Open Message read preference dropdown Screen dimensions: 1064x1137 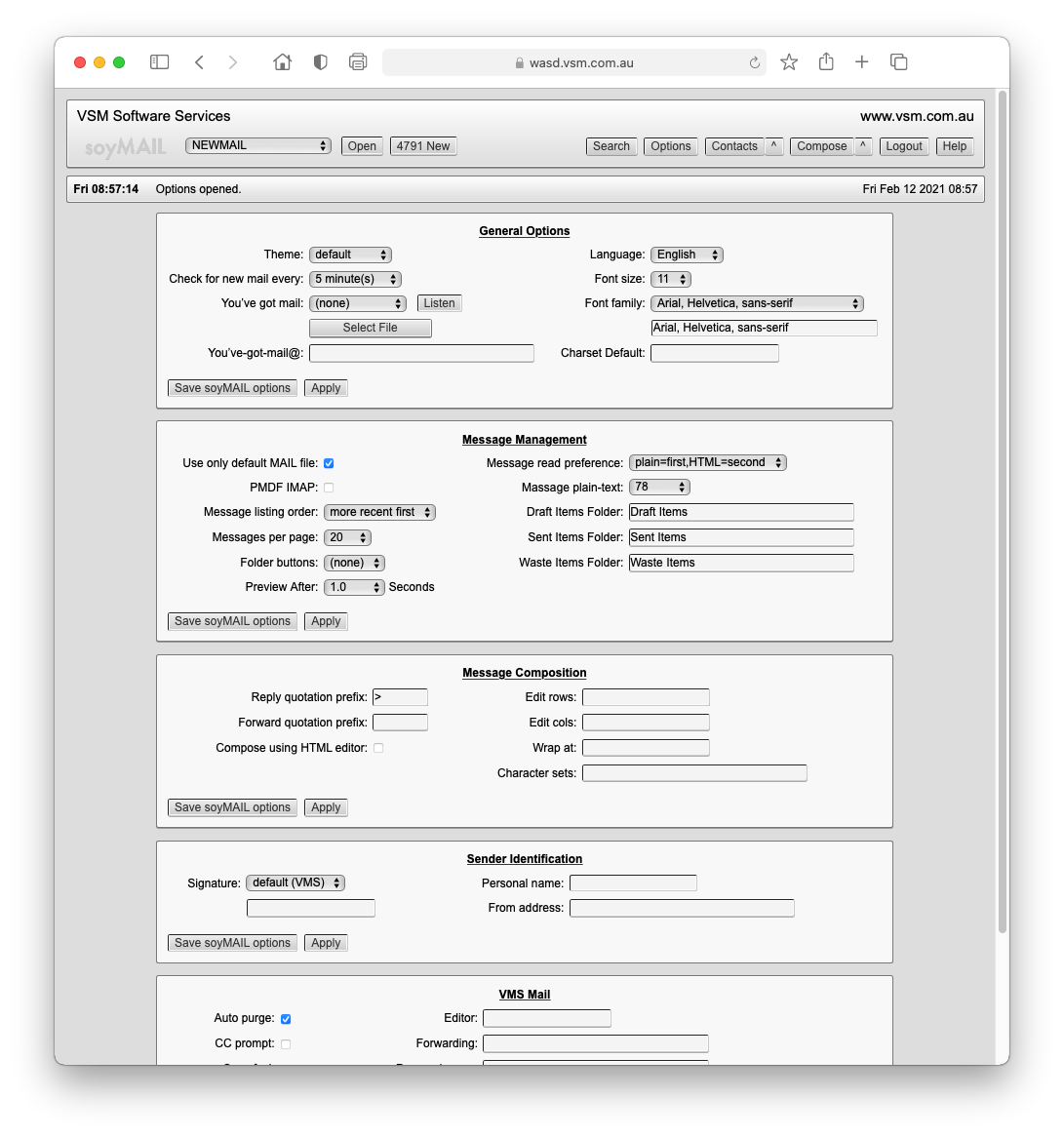(708, 462)
